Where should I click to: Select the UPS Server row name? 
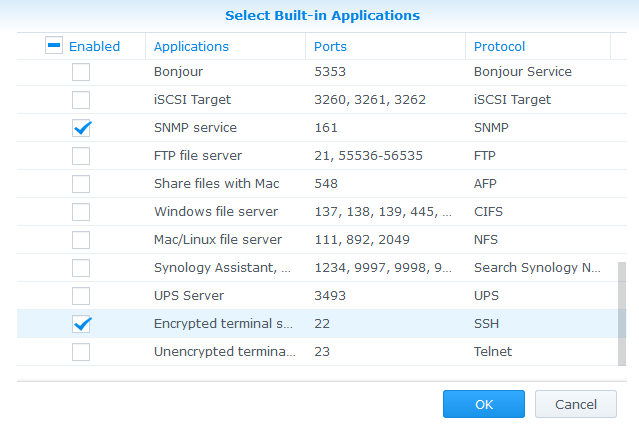point(189,296)
